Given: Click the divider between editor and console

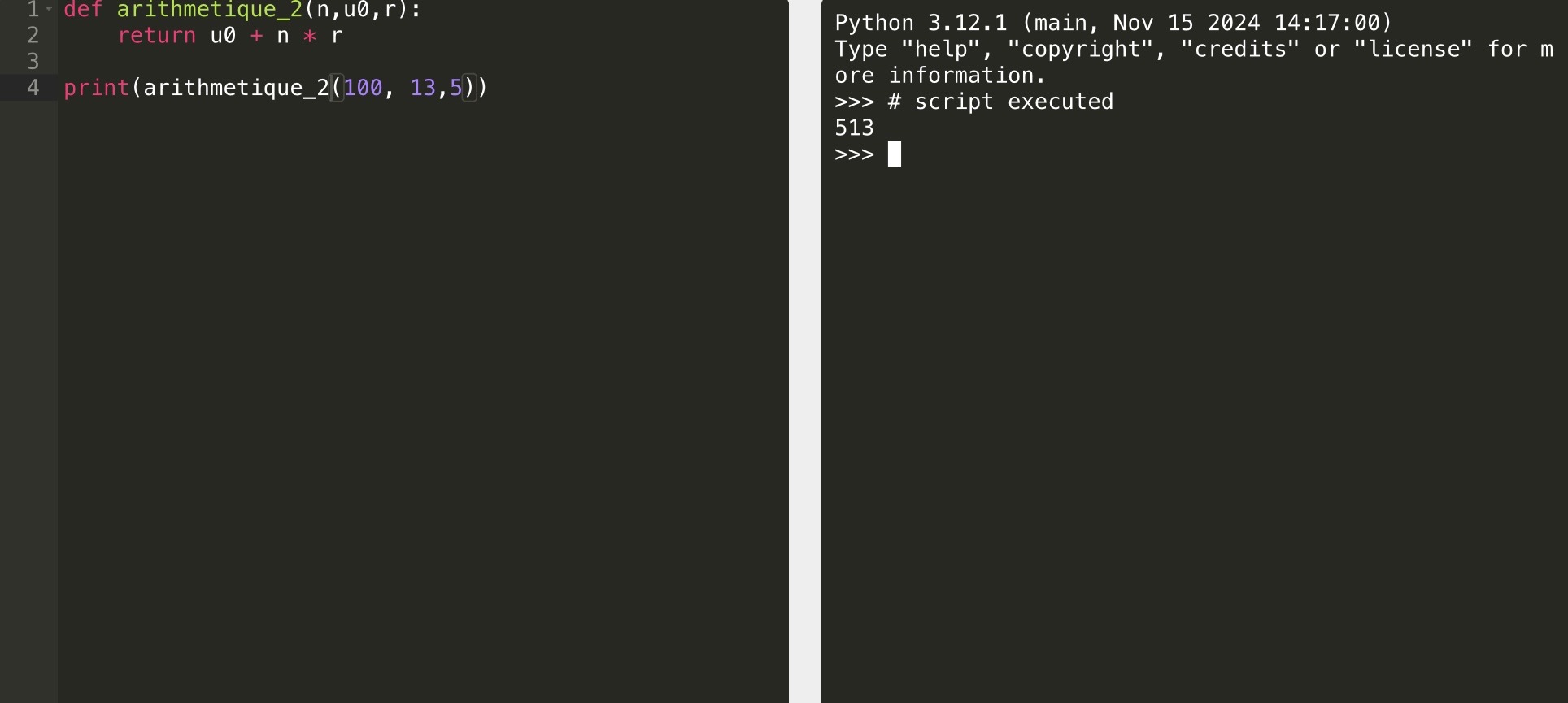Looking at the screenshot, I should click(x=804, y=351).
